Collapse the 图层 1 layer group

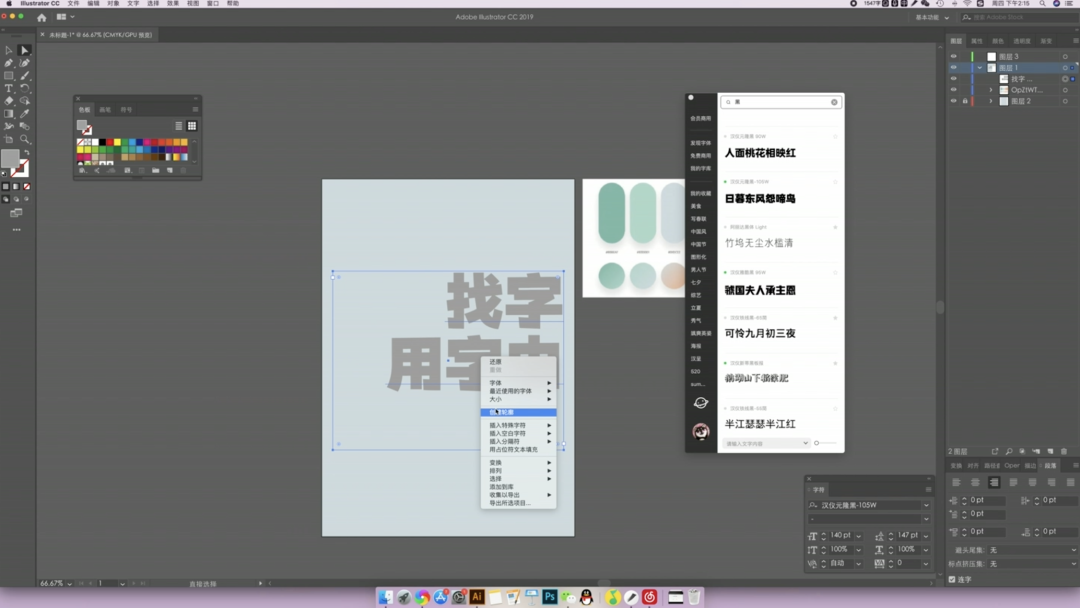coord(980,68)
